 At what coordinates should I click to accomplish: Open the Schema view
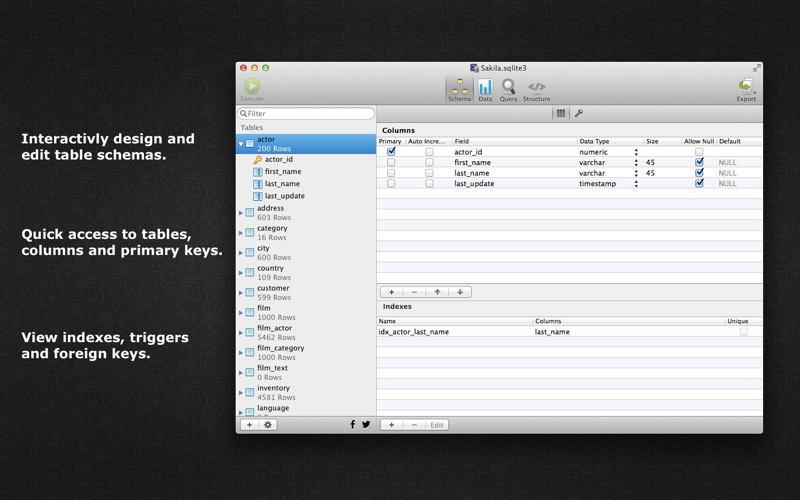click(459, 90)
